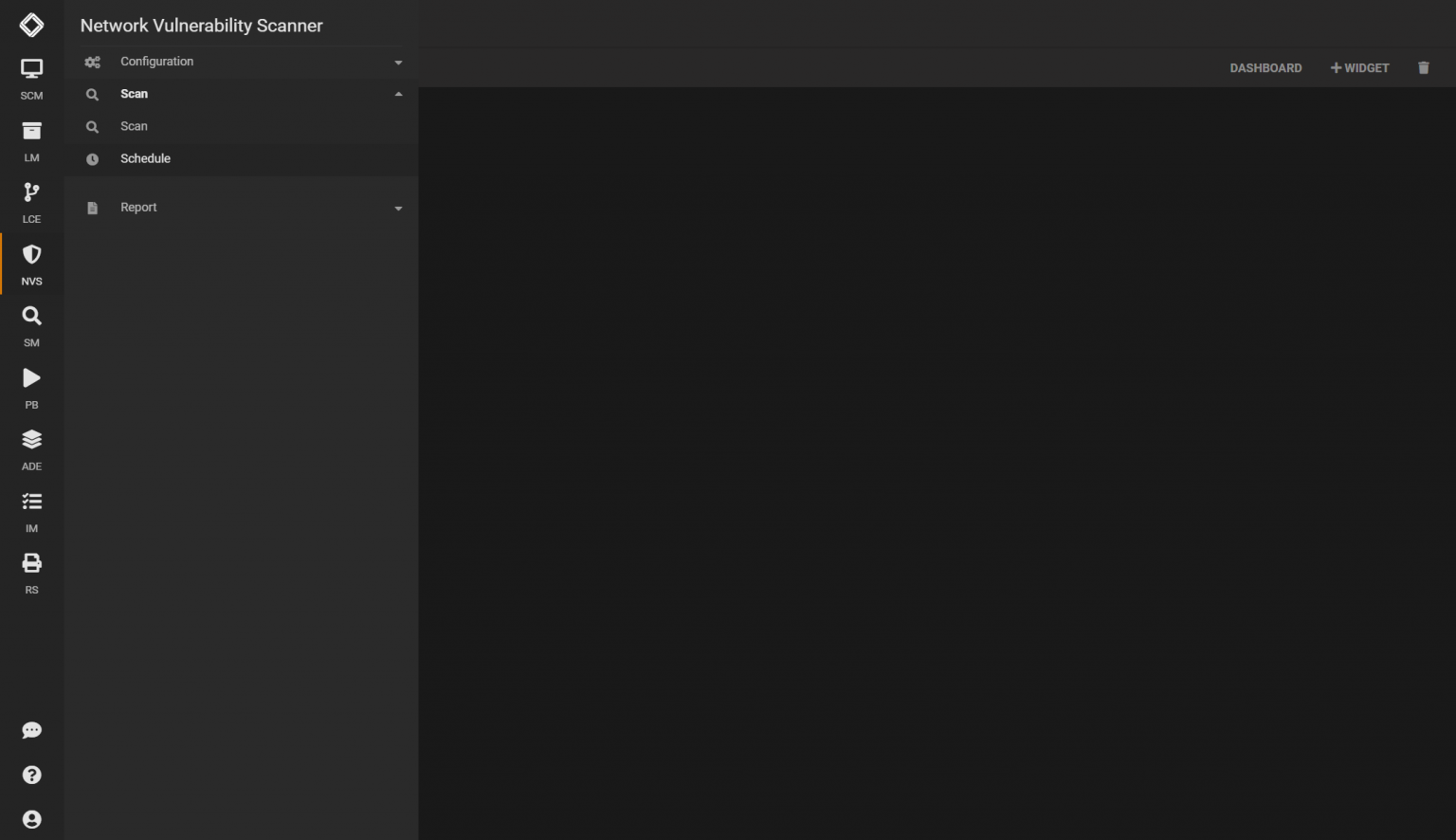
Task: Open the user account profile icon
Action: coord(31,819)
